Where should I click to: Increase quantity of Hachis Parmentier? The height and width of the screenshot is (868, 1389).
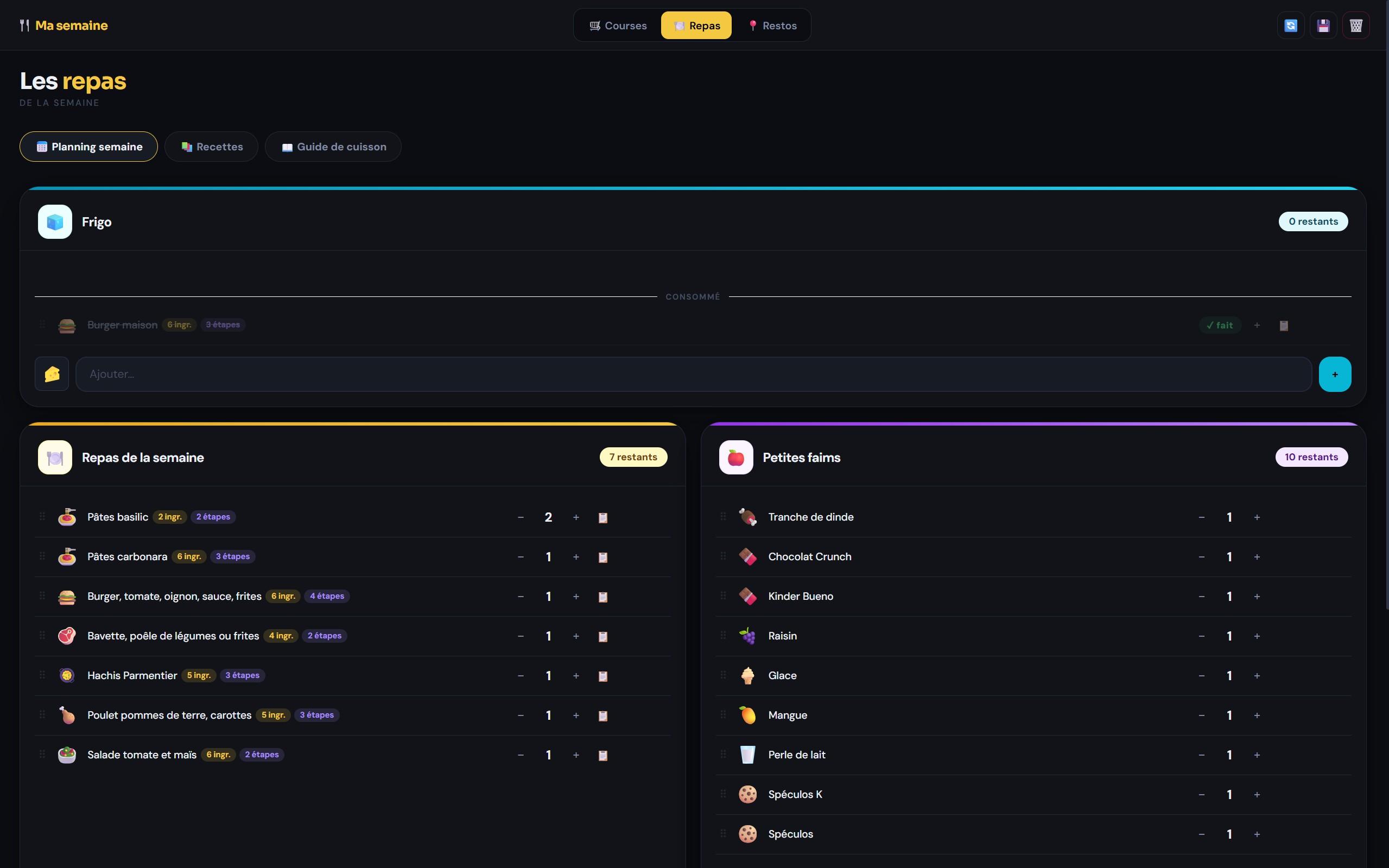(576, 676)
